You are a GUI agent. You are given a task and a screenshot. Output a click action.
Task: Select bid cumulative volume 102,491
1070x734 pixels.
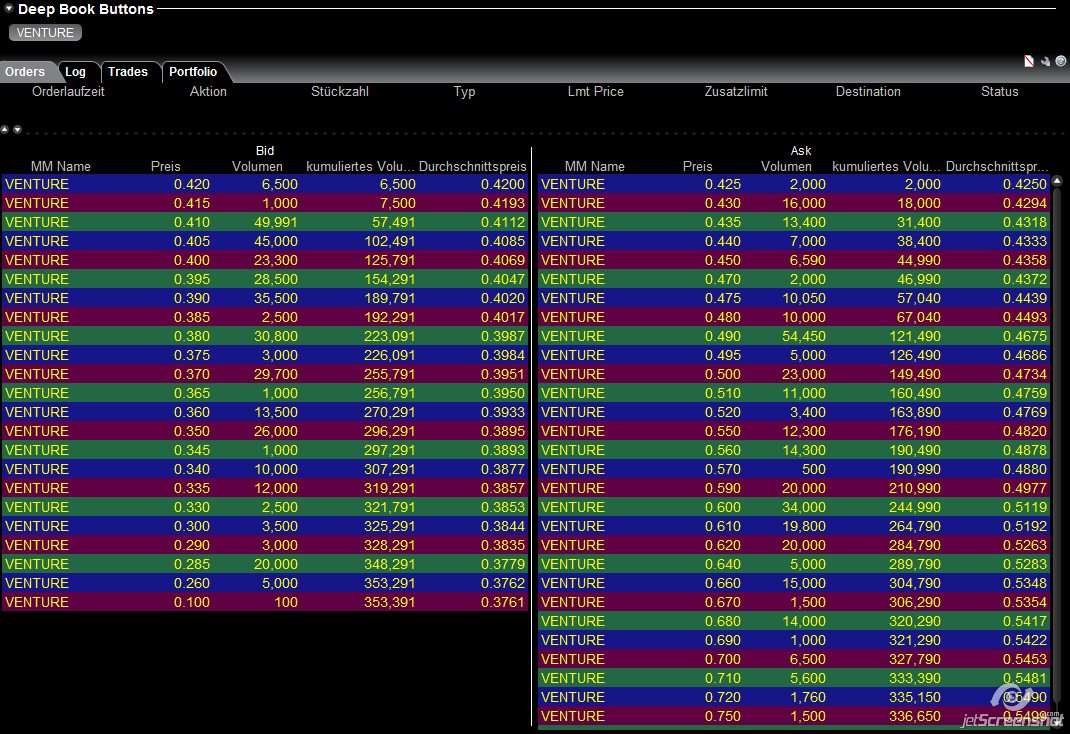point(390,241)
